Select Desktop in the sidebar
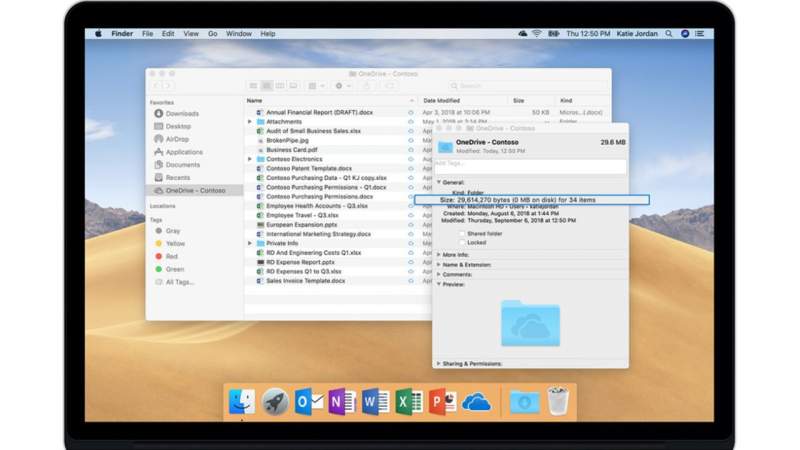The height and width of the screenshot is (450, 800). click(194, 127)
